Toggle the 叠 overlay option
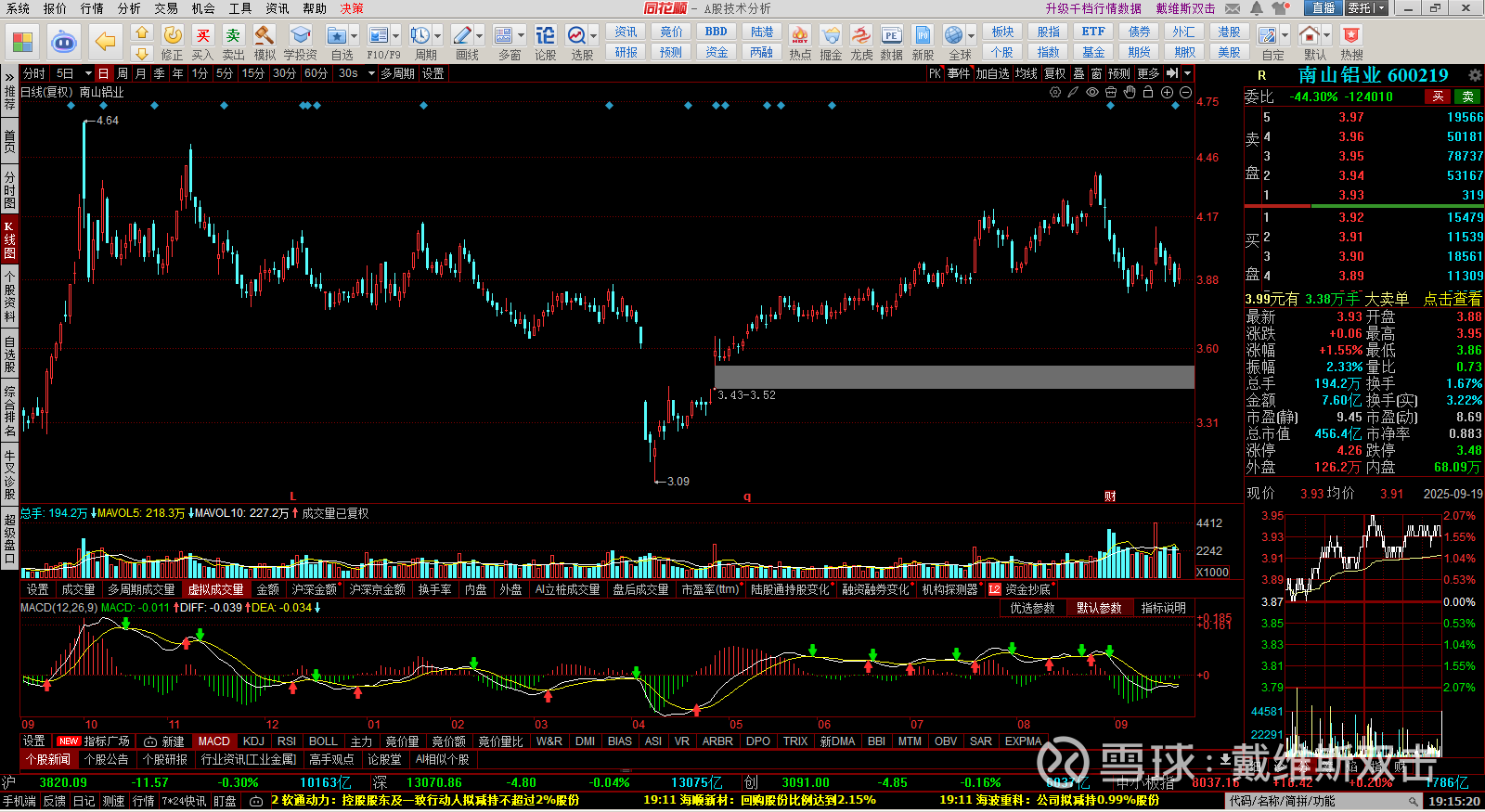This screenshot has width=1485, height=812. pos(1078,73)
